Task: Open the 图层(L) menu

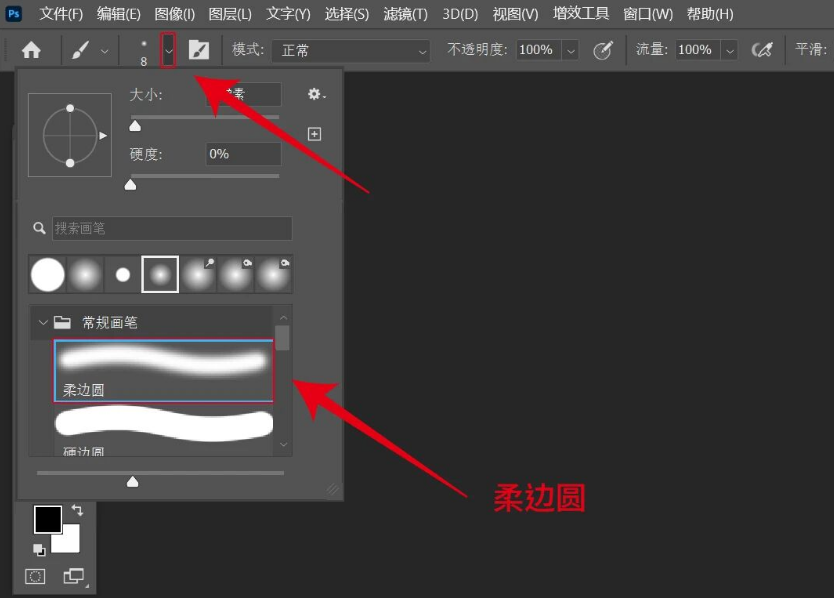Action: (x=230, y=13)
